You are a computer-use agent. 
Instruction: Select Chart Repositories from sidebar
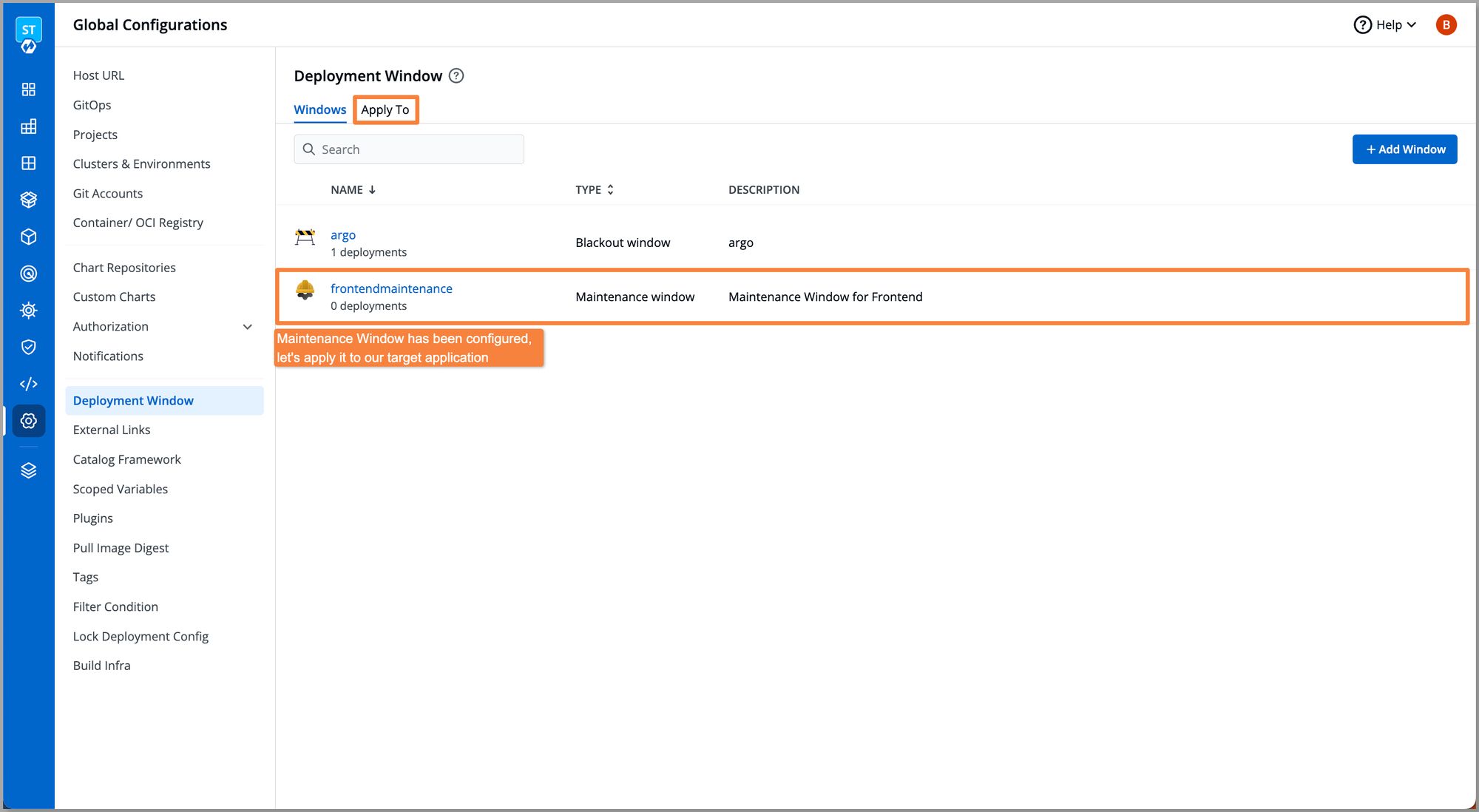tap(125, 267)
